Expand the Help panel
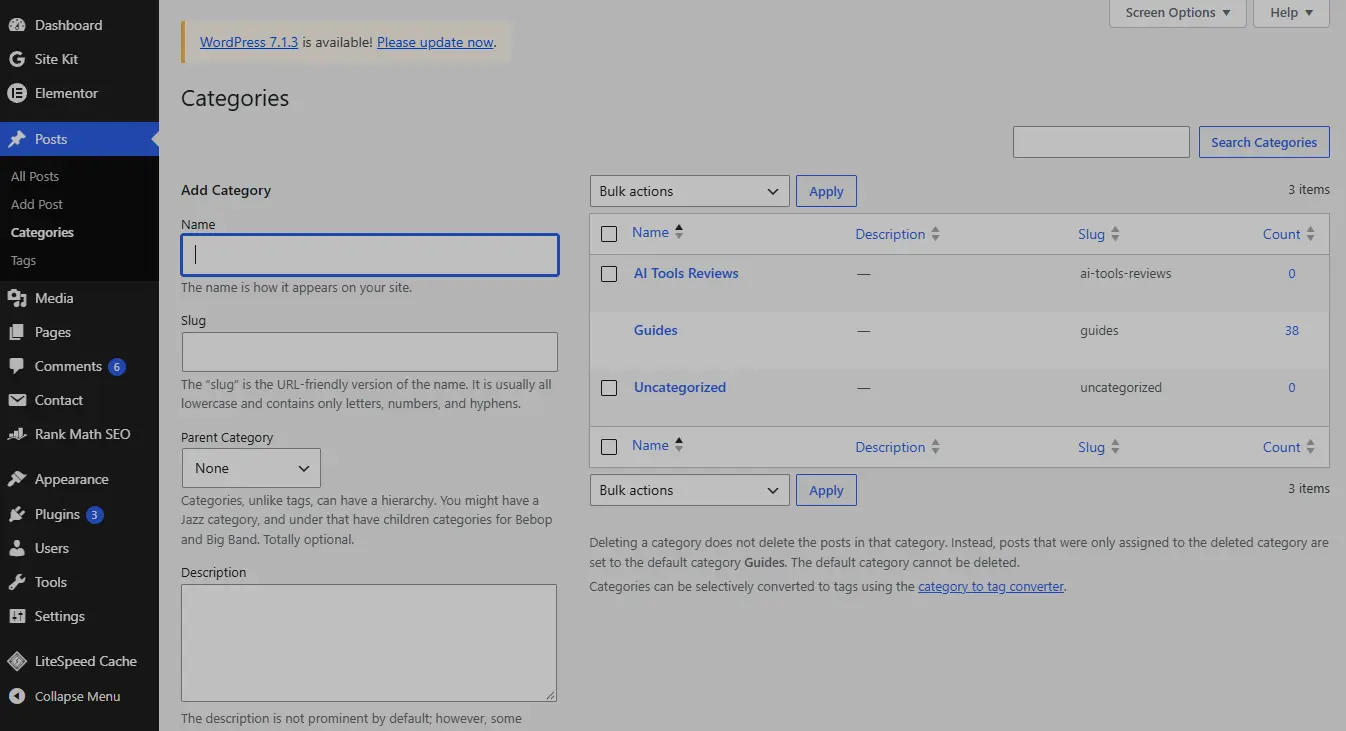This screenshot has width=1346, height=731. pos(1291,13)
